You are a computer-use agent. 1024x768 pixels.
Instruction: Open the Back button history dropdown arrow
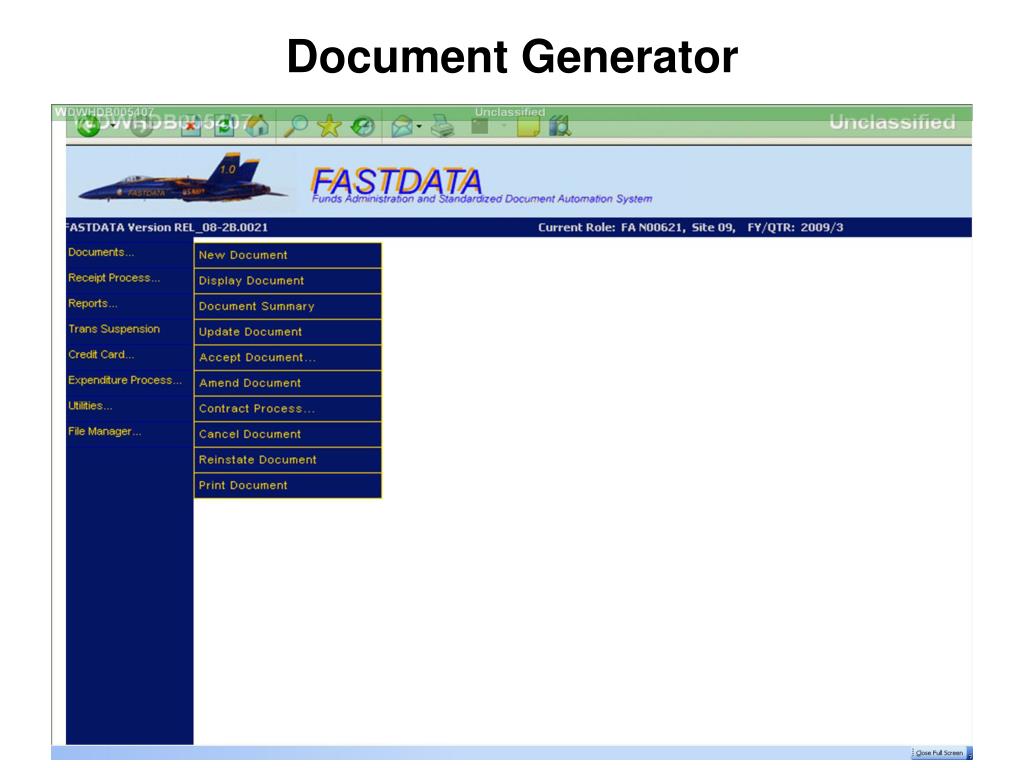(x=113, y=125)
